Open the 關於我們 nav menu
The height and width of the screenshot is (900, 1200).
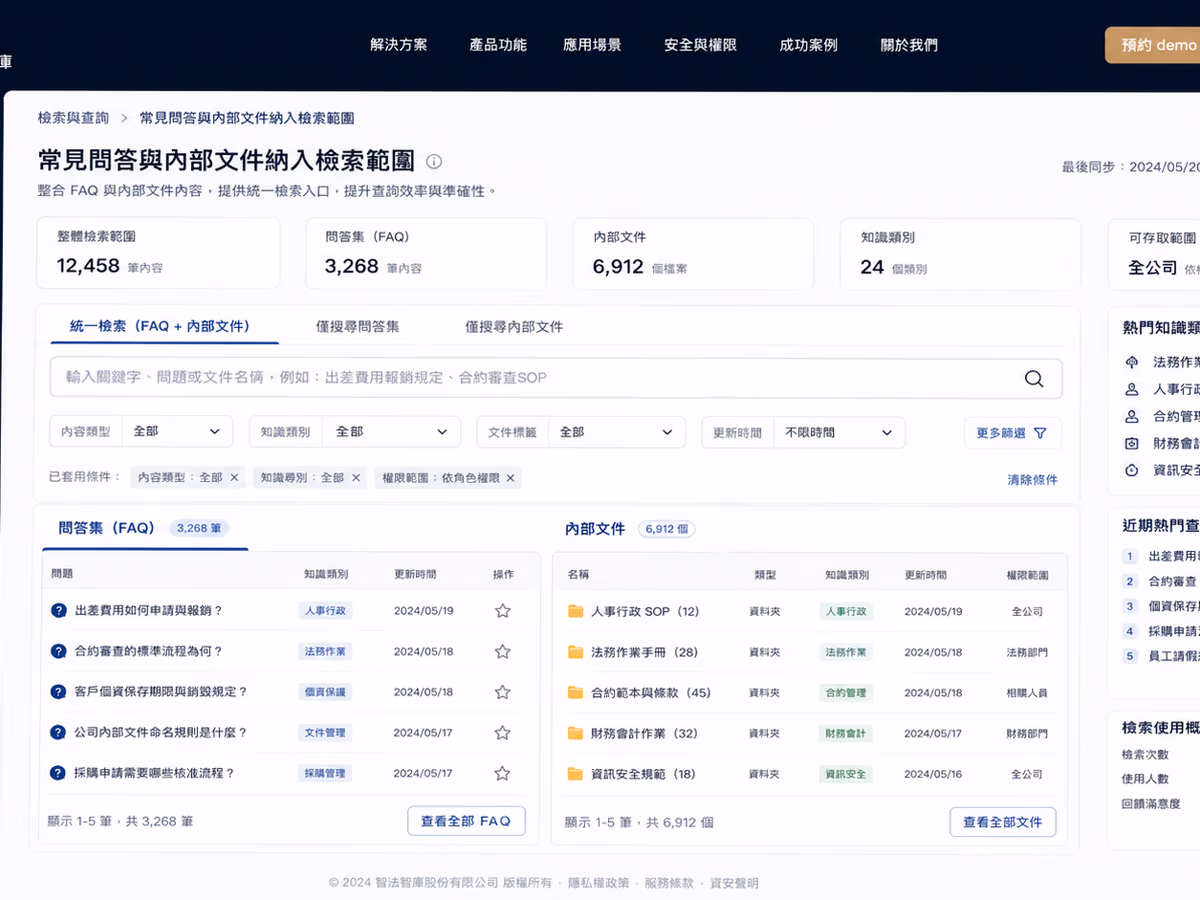pyautogui.click(x=909, y=45)
